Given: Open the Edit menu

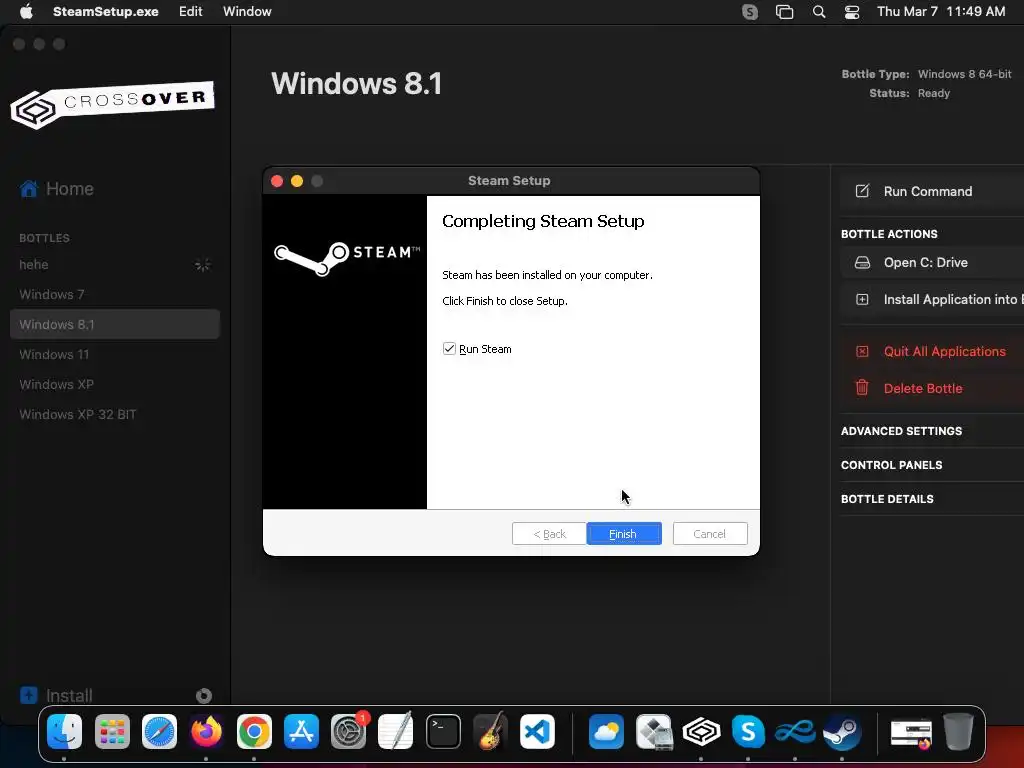Looking at the screenshot, I should point(191,12).
